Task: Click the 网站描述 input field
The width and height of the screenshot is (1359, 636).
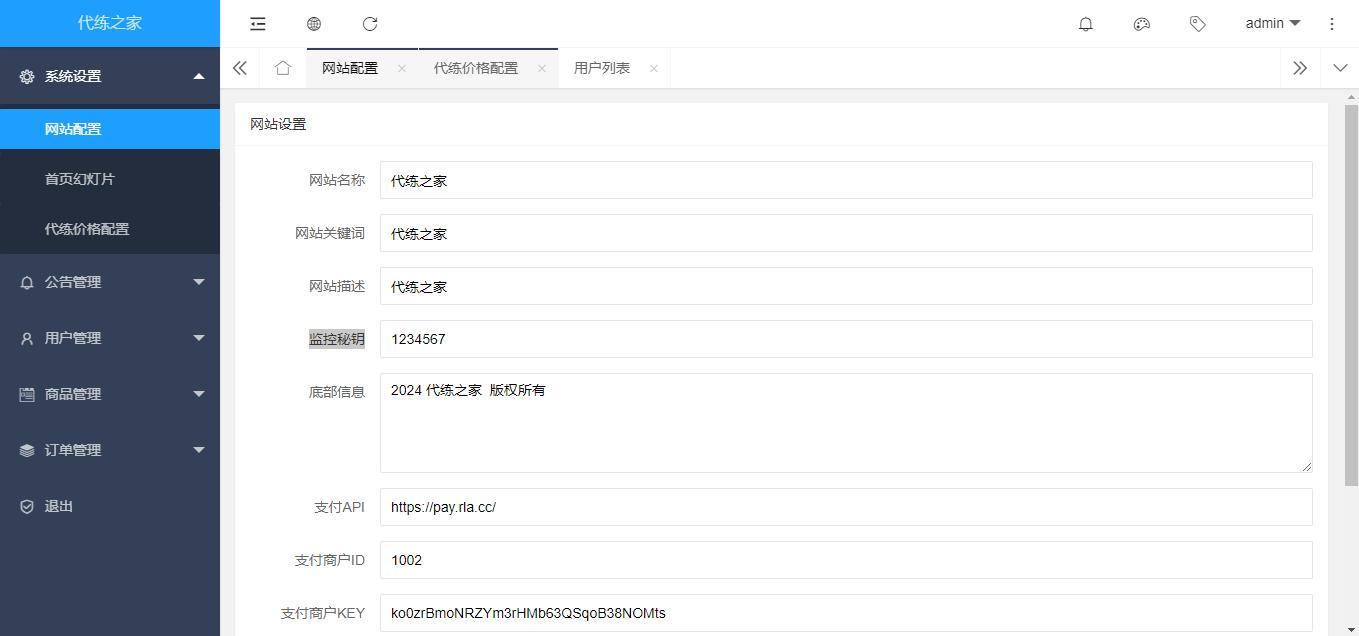Action: pyautogui.click(x=846, y=286)
